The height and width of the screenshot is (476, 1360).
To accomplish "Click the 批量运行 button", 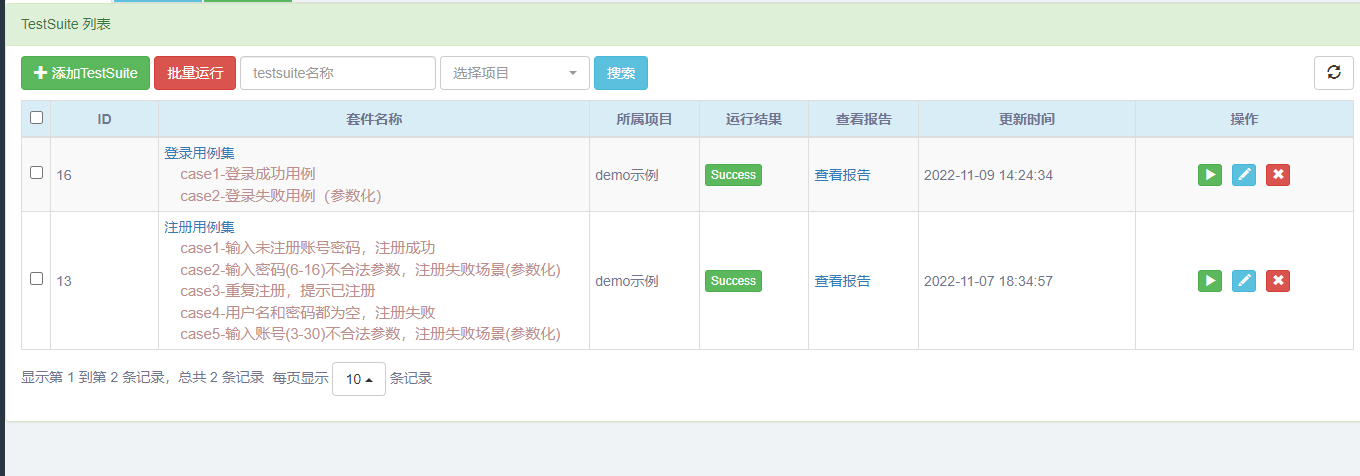I will [x=195, y=73].
